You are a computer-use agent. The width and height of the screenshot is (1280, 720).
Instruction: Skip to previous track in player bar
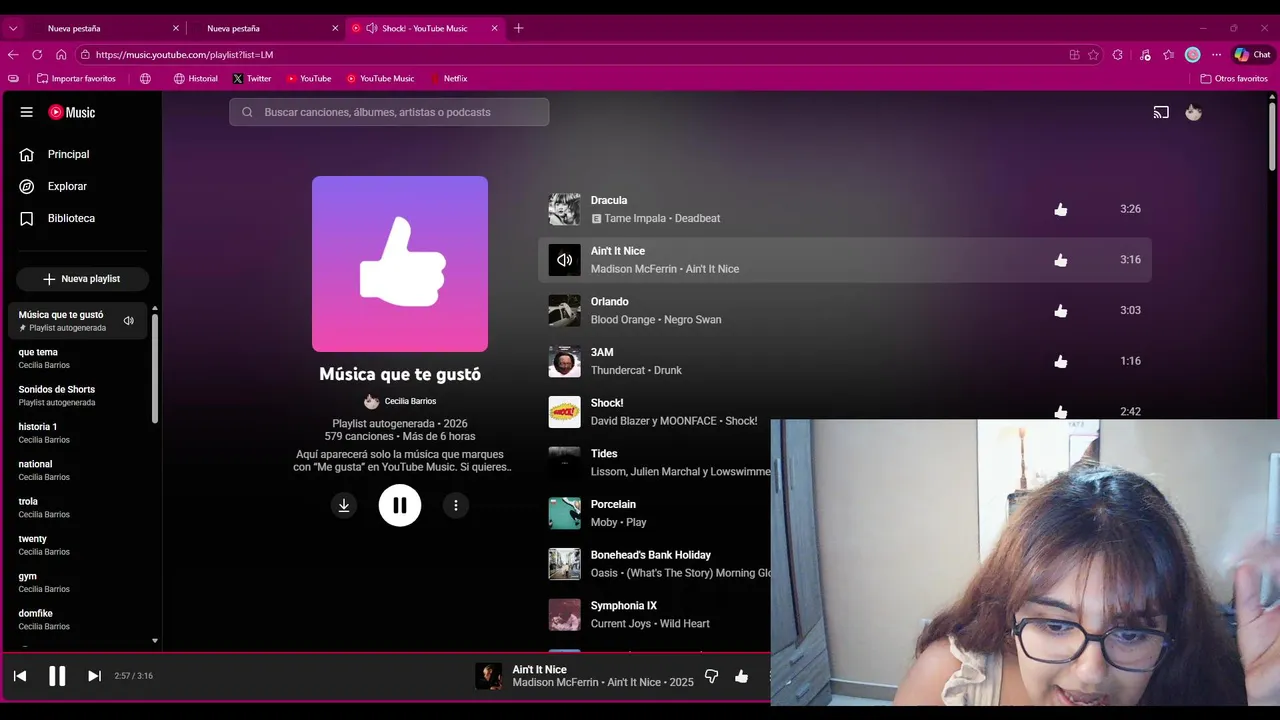[x=20, y=676]
